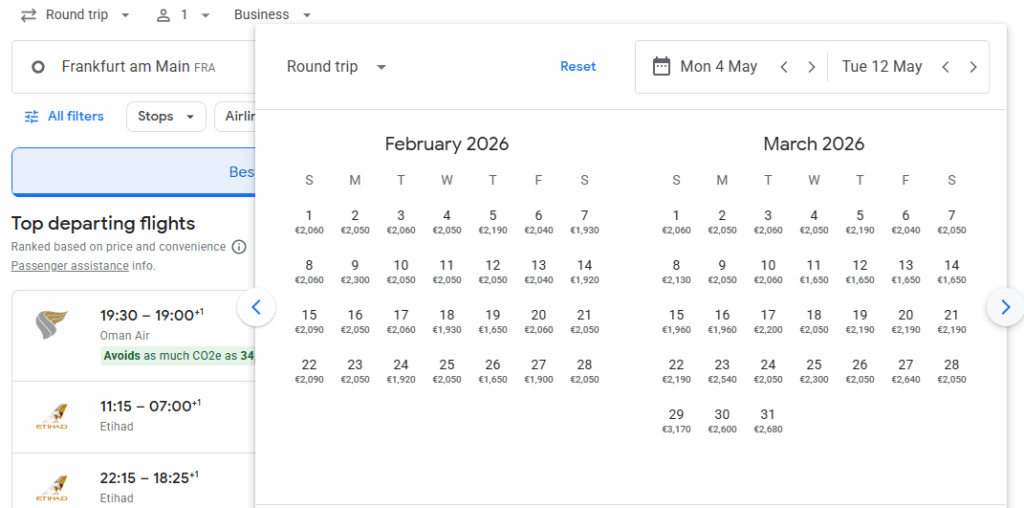
Task: Go to previous day for Mon 4 May
Action: [784, 67]
